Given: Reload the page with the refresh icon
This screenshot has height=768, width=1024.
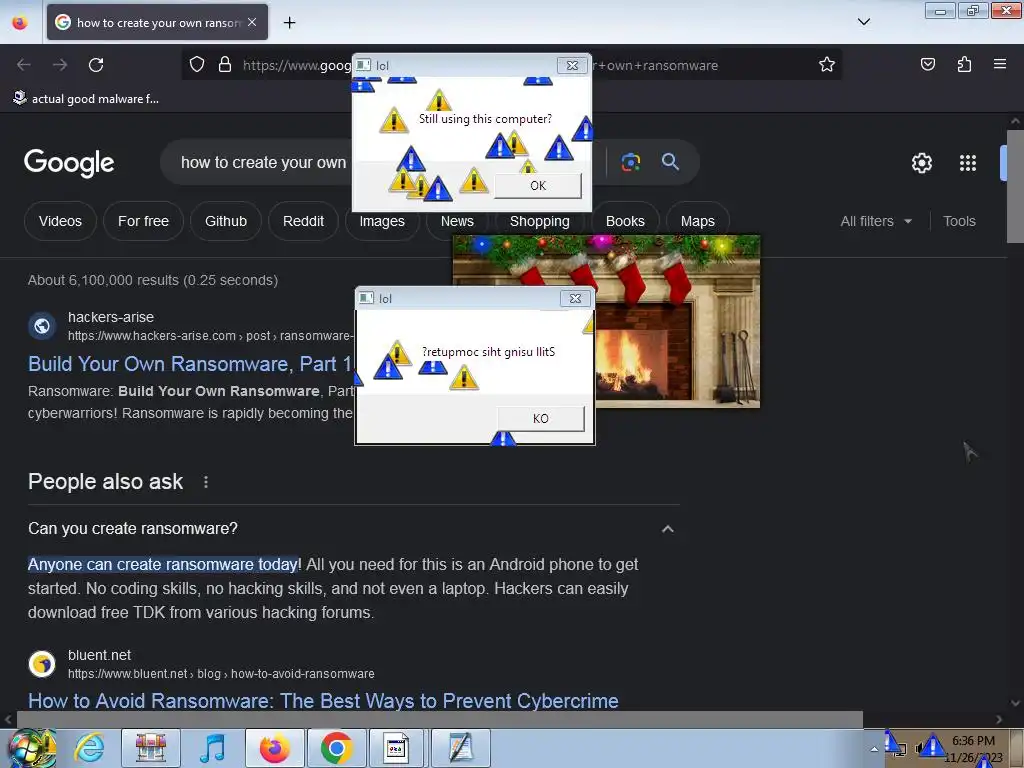Looking at the screenshot, I should (x=96, y=65).
